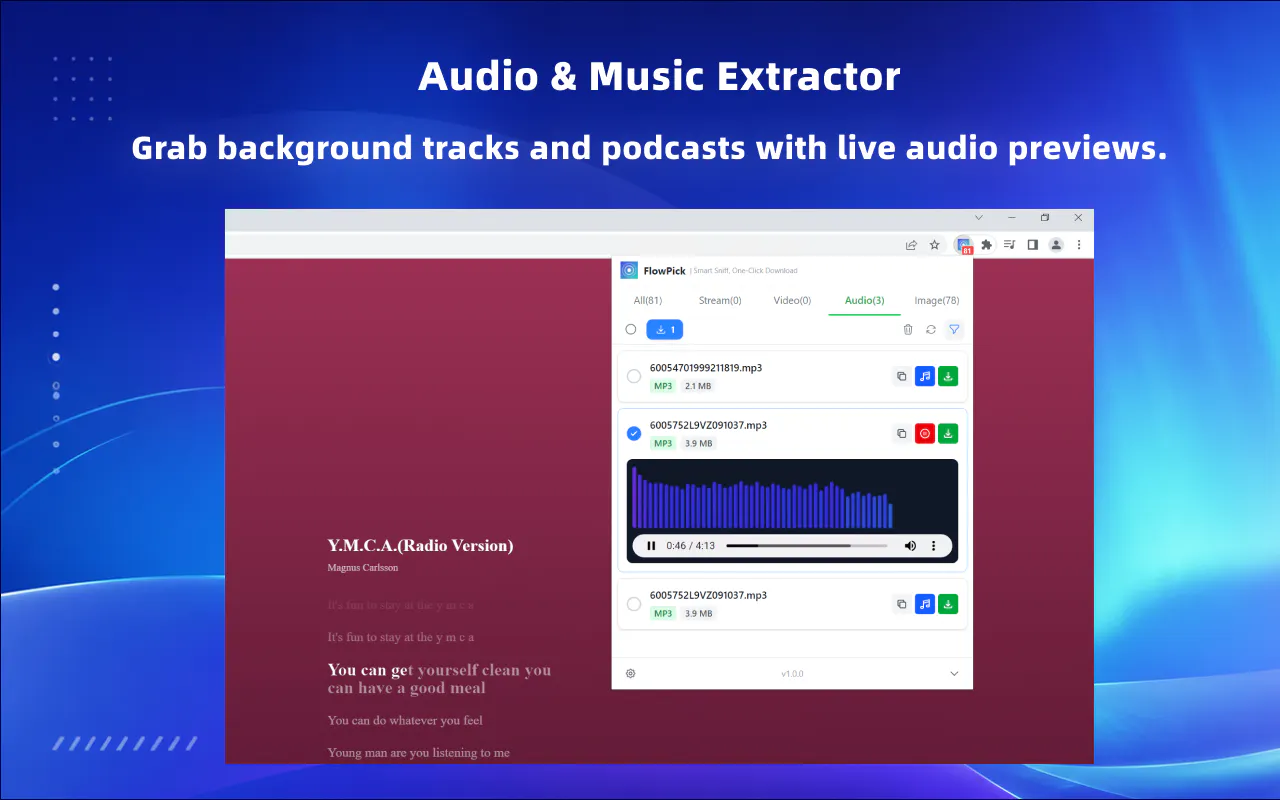The image size is (1280, 800).
Task: Preview audio of 60054701999211819.mp3
Action: 925,376
